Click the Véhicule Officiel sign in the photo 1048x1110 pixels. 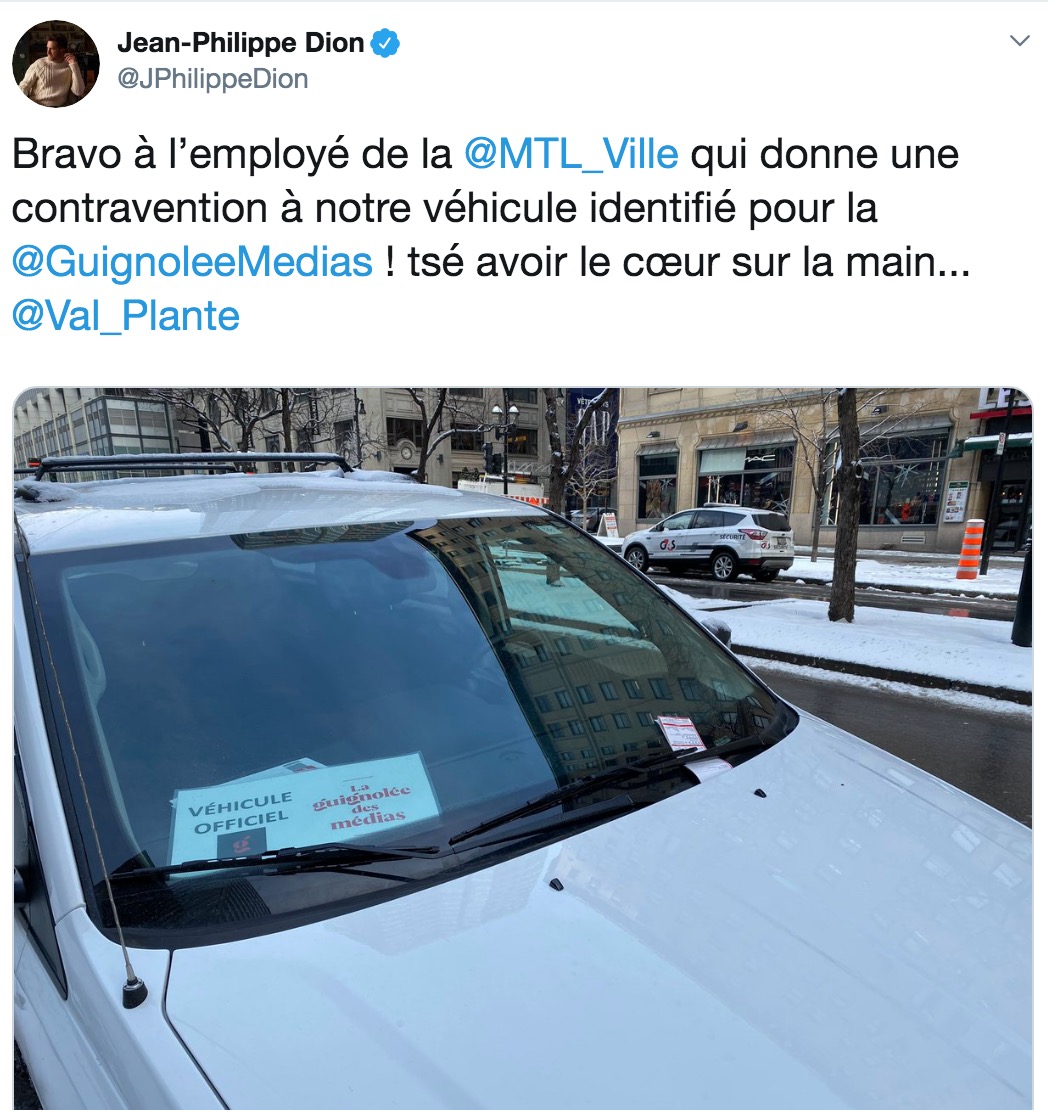pyautogui.click(x=241, y=813)
